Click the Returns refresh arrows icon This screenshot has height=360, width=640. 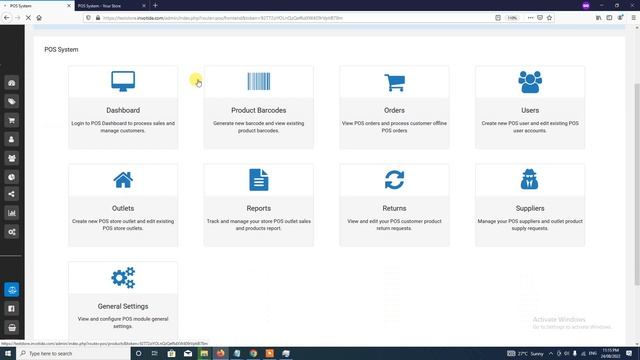[x=394, y=180]
